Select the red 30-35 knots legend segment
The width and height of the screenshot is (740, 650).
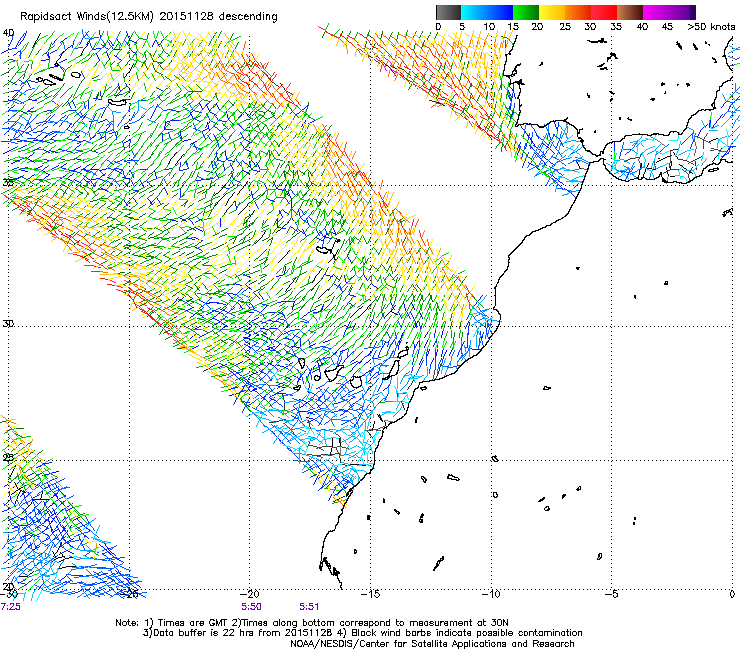604,12
